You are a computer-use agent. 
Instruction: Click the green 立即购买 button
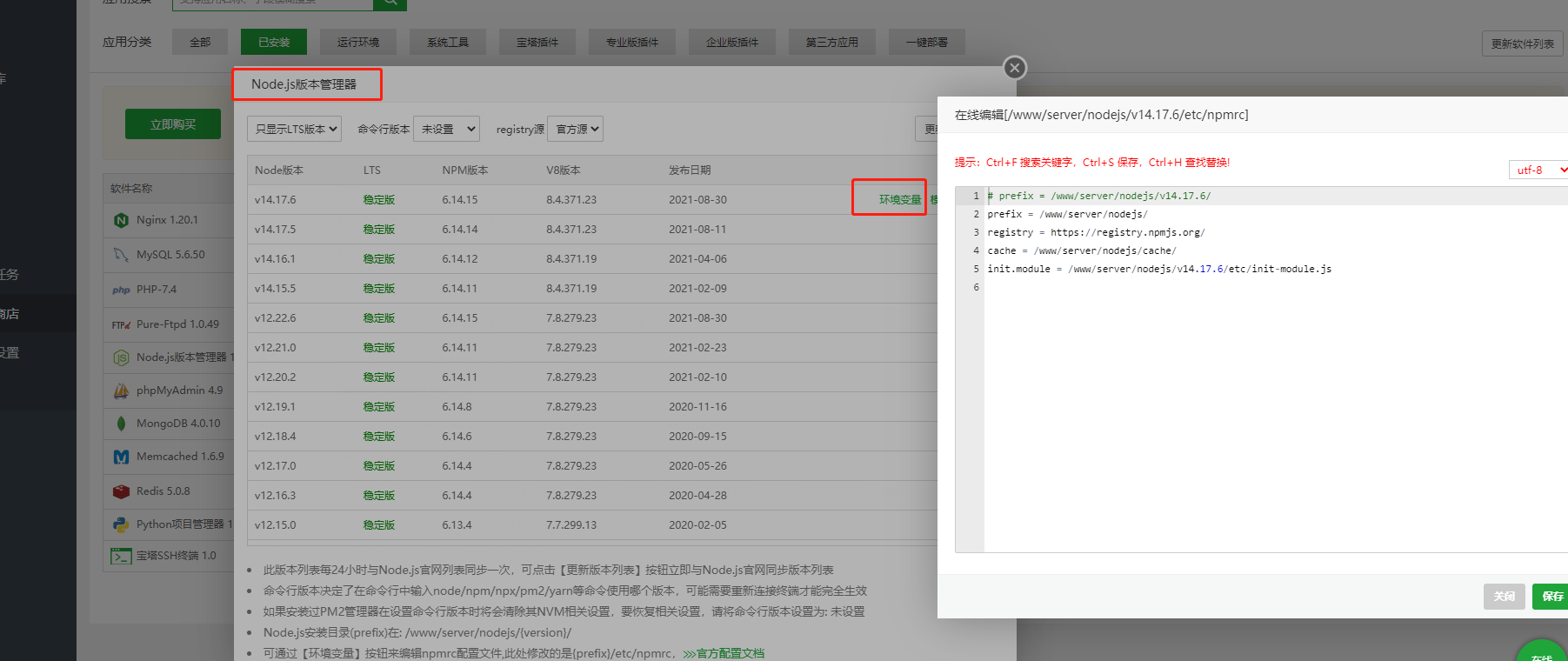pyautogui.click(x=173, y=124)
